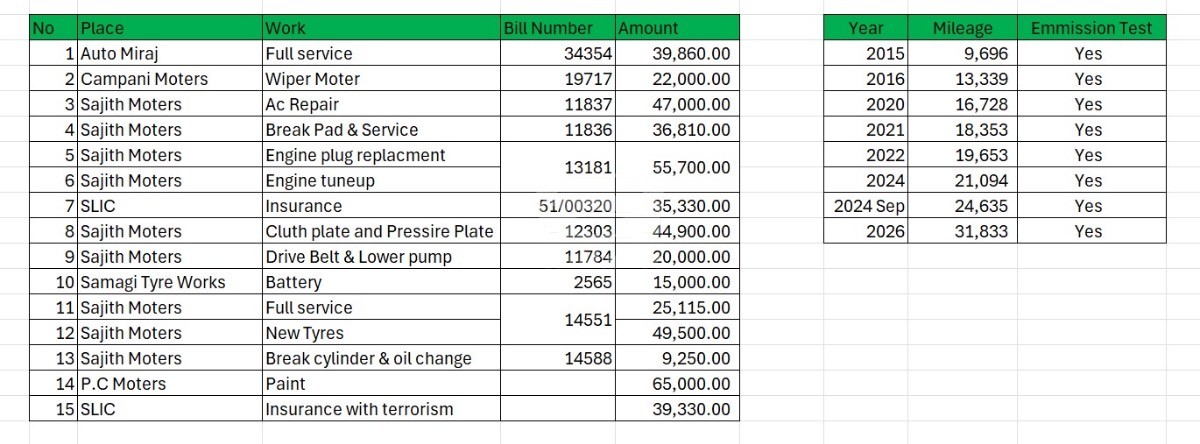Click bill number '51/00320' cell

(557, 206)
